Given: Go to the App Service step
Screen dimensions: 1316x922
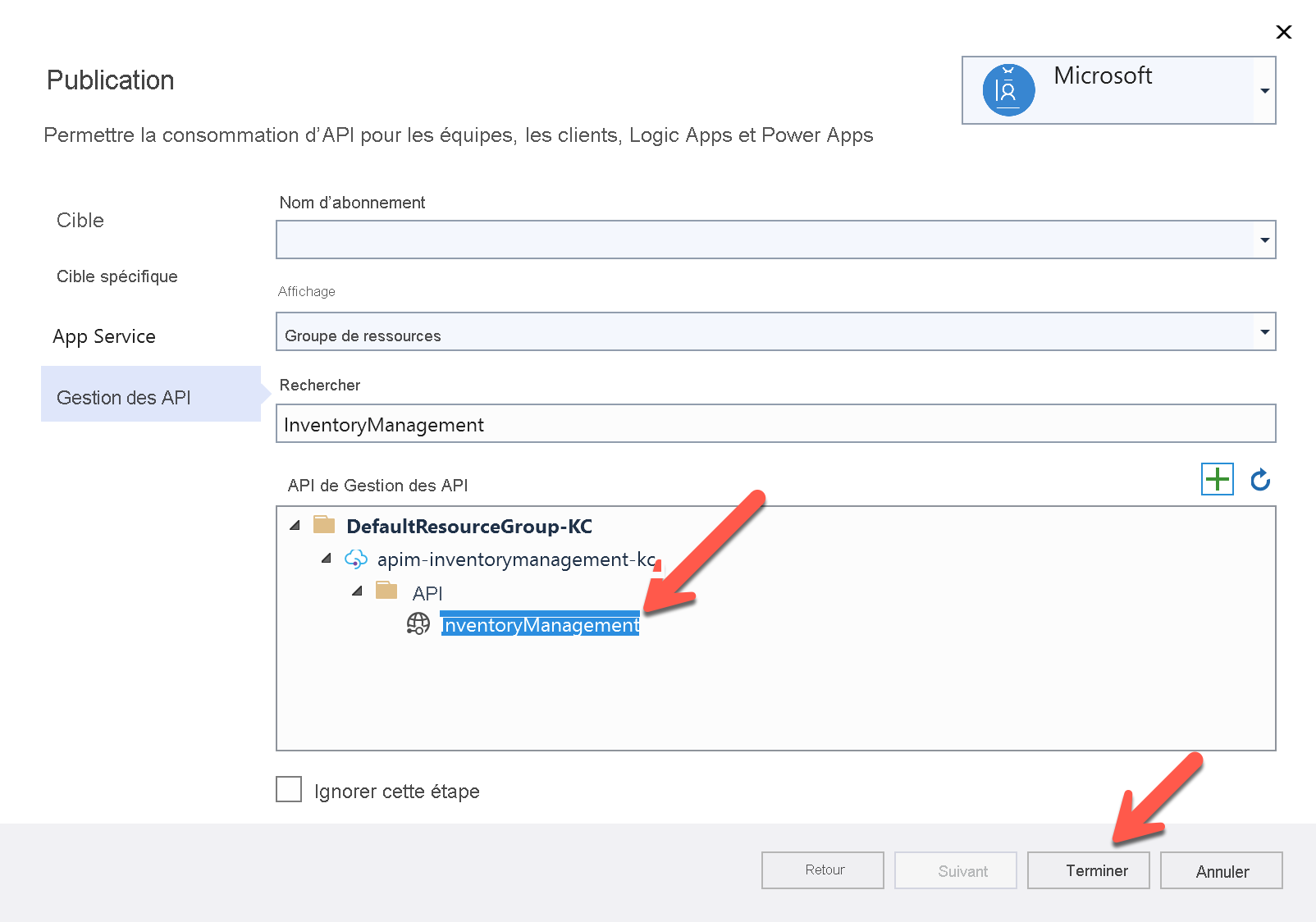Looking at the screenshot, I should (104, 336).
